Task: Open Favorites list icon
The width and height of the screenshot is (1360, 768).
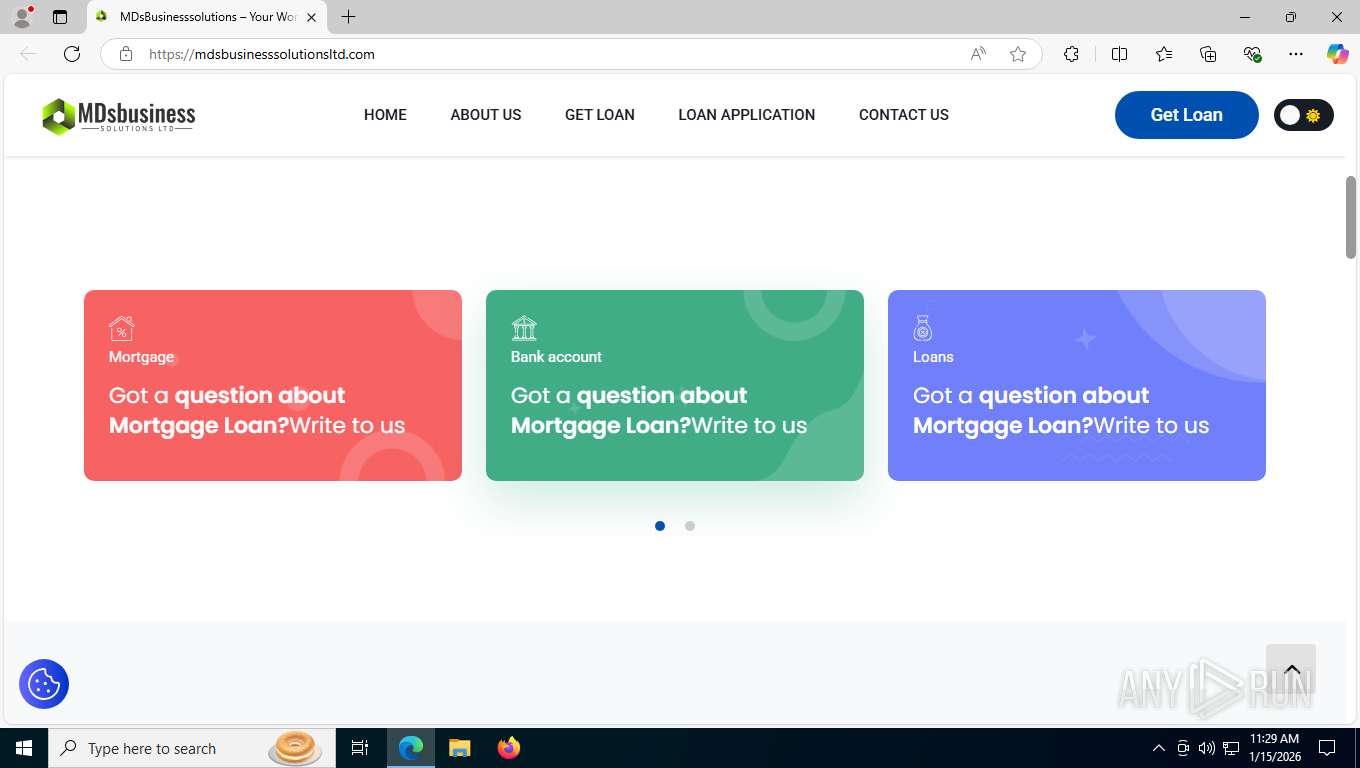Action: [1164, 54]
